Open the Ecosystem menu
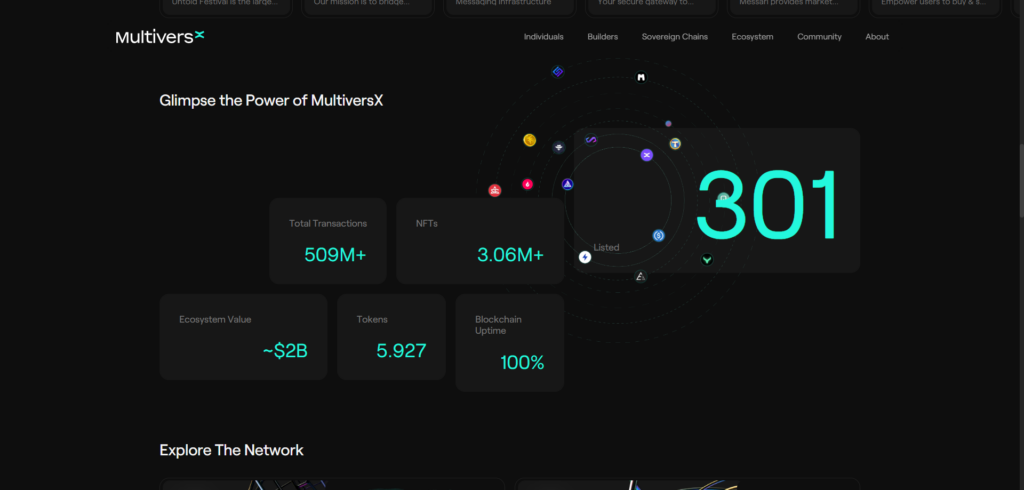Image resolution: width=1024 pixels, height=490 pixels. pos(752,37)
